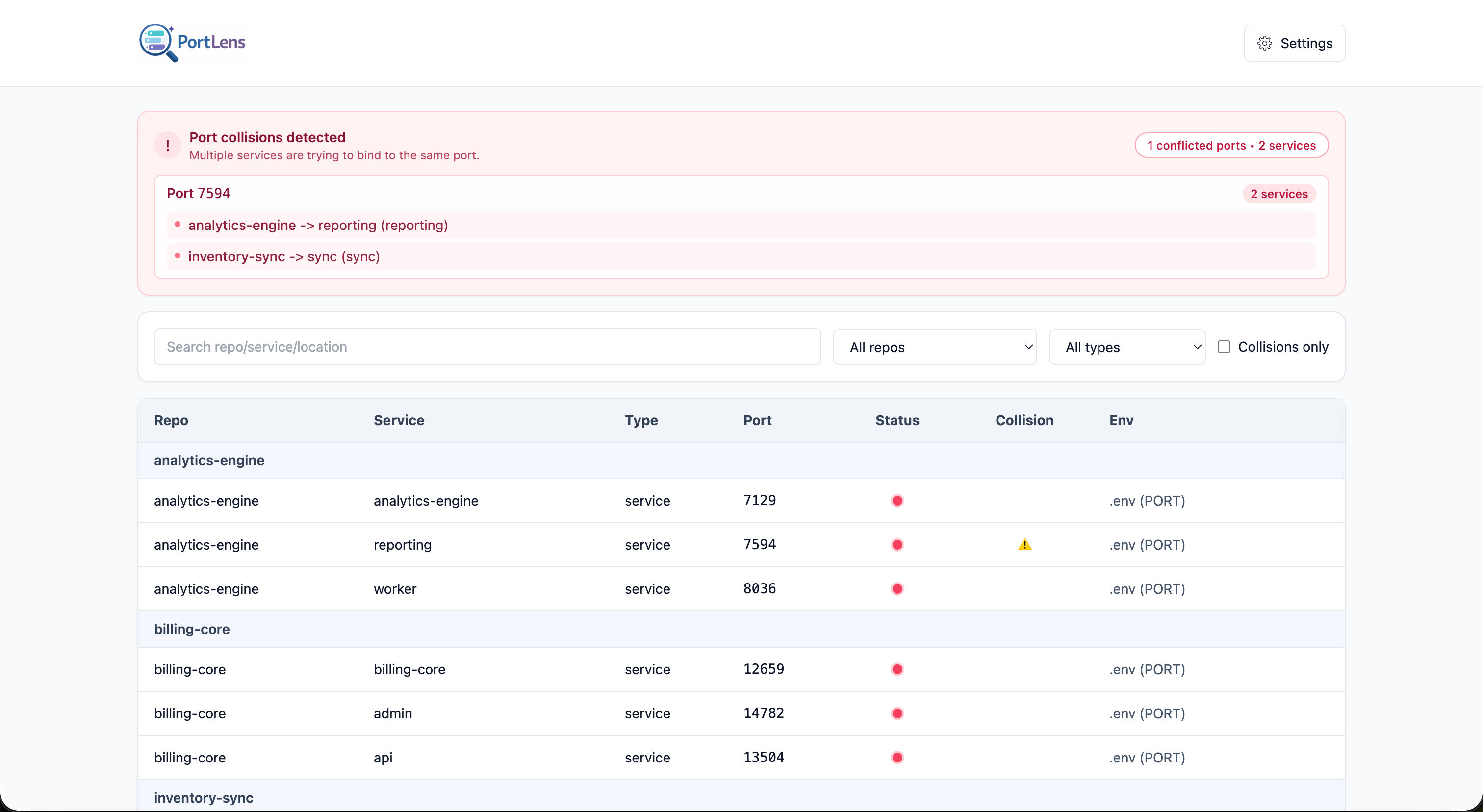Sort the table by the Port column

[x=757, y=420]
